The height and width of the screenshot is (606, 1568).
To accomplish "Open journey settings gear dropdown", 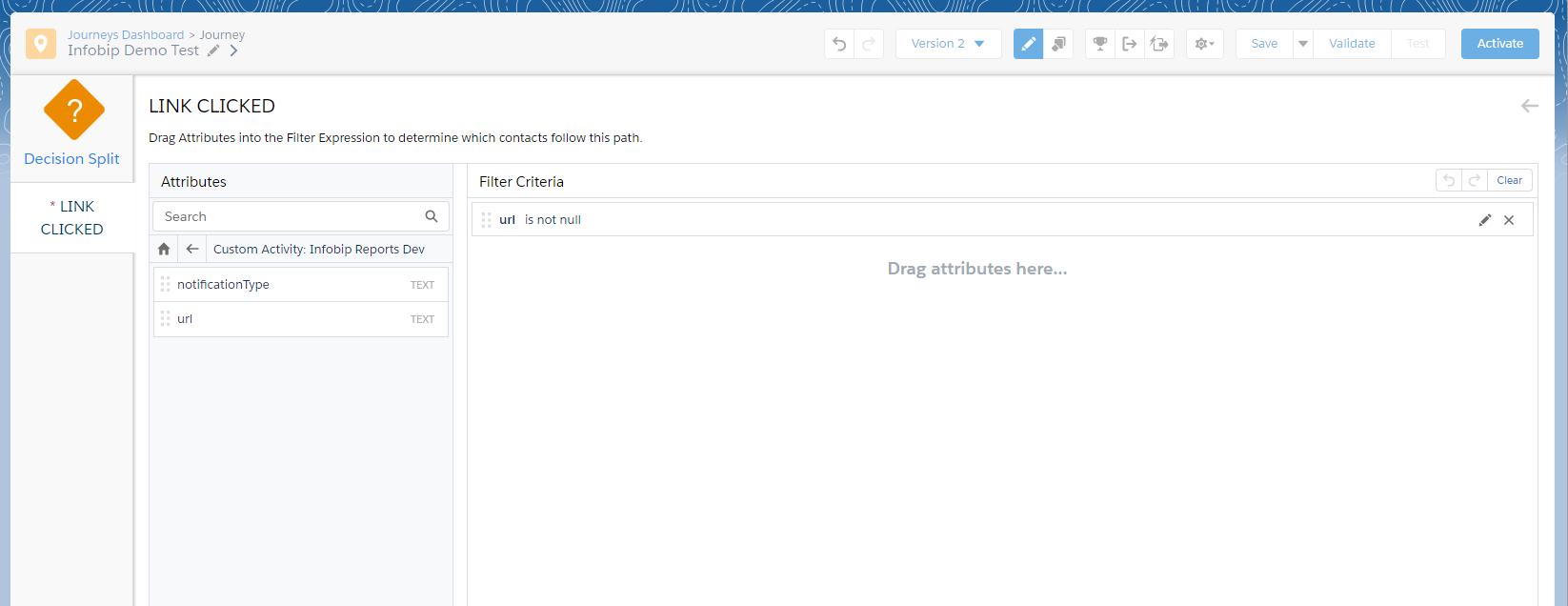I will [1205, 44].
